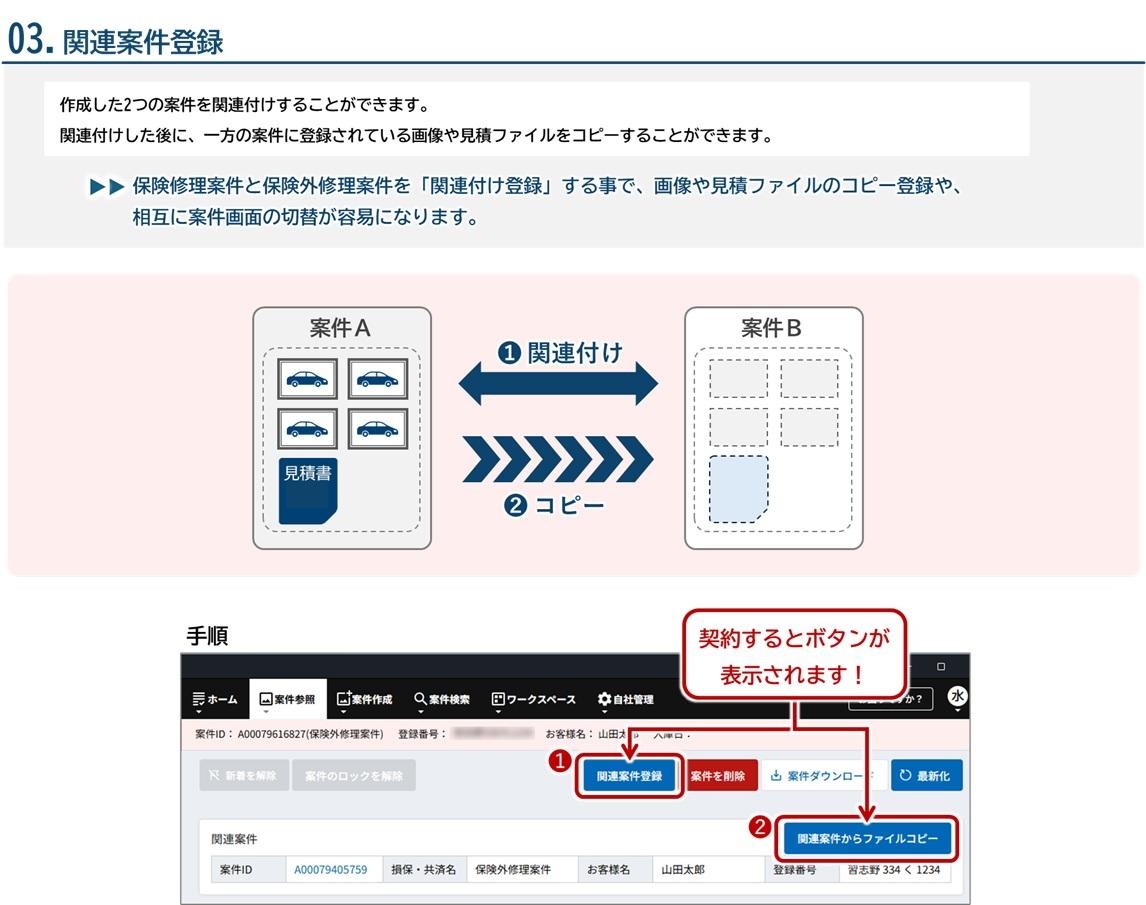Screen dimensions: 1146x905
Task: Click the ホーム hamburger menu icon
Action: click(x=197, y=699)
